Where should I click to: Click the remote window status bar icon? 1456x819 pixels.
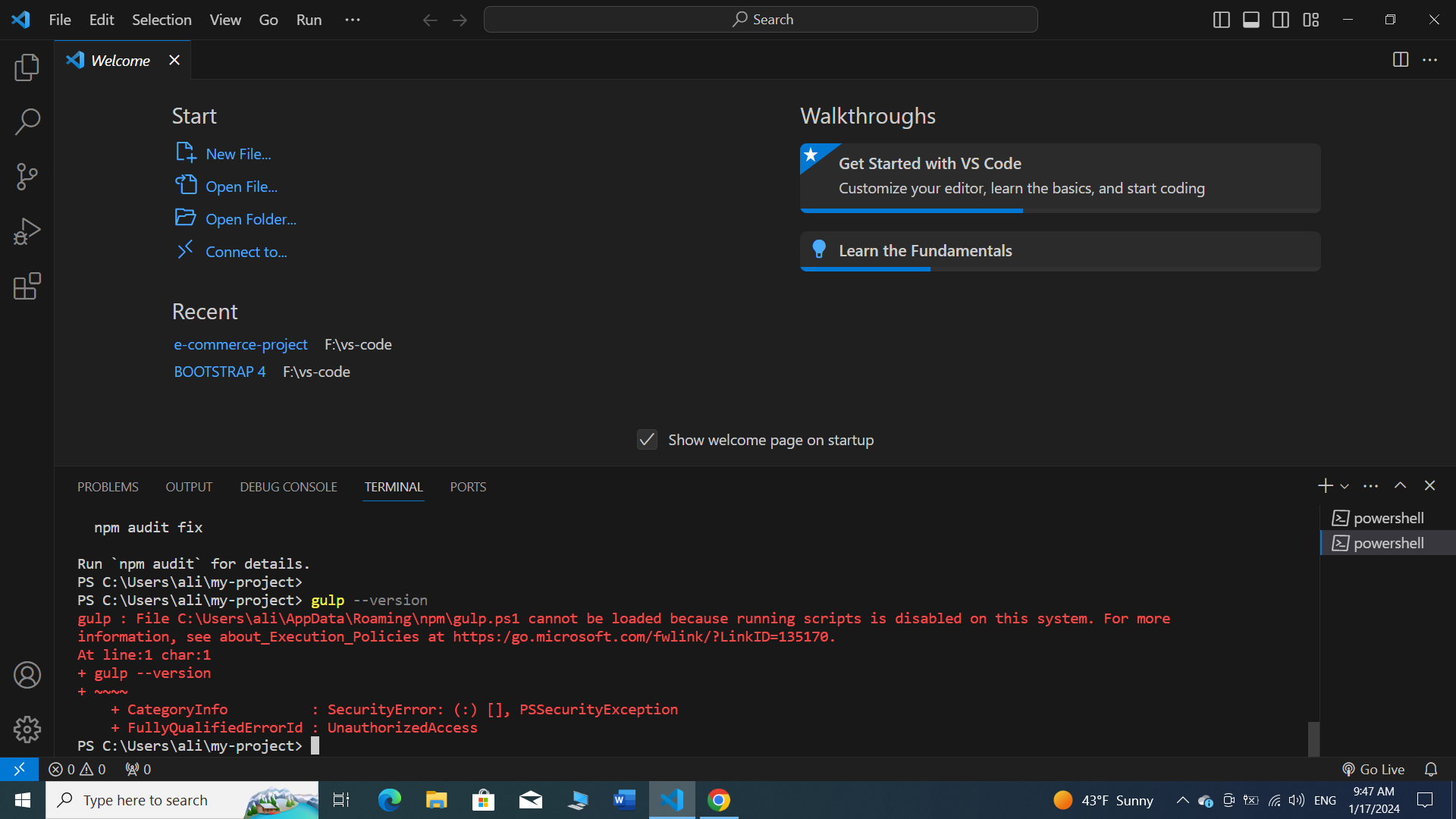pos(19,769)
